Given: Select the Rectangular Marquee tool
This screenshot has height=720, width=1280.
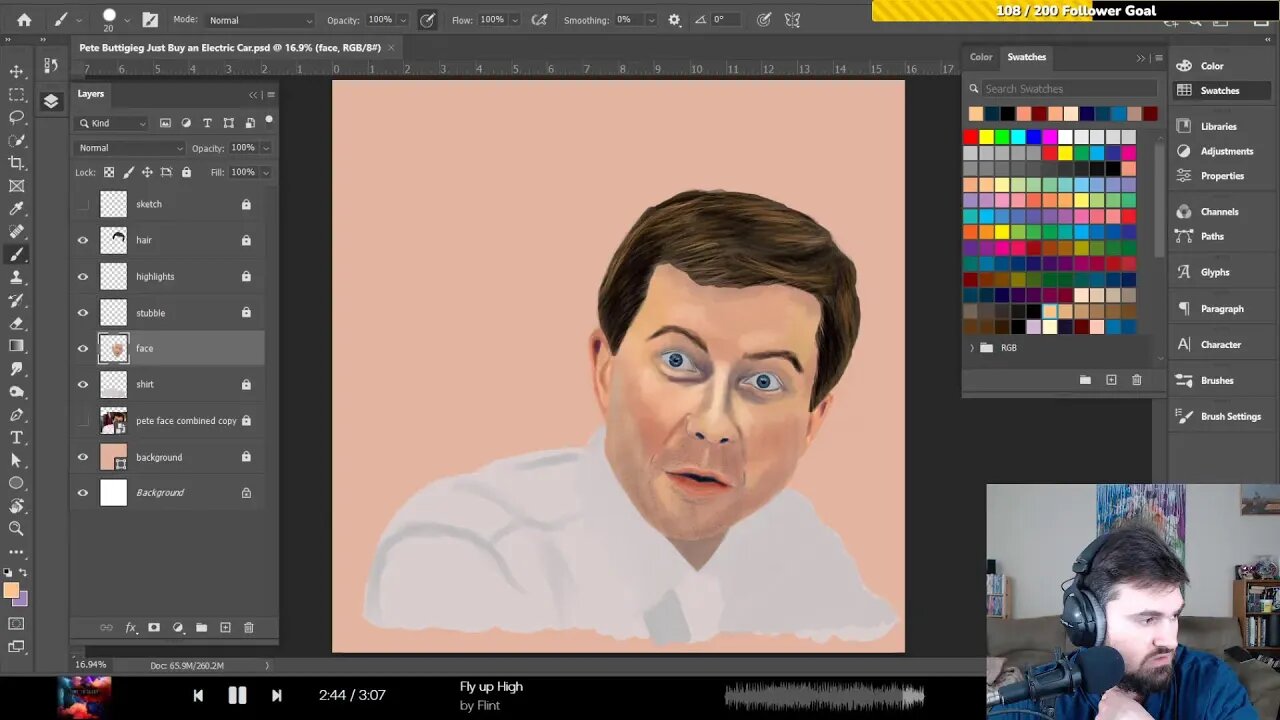Looking at the screenshot, I should tap(17, 94).
